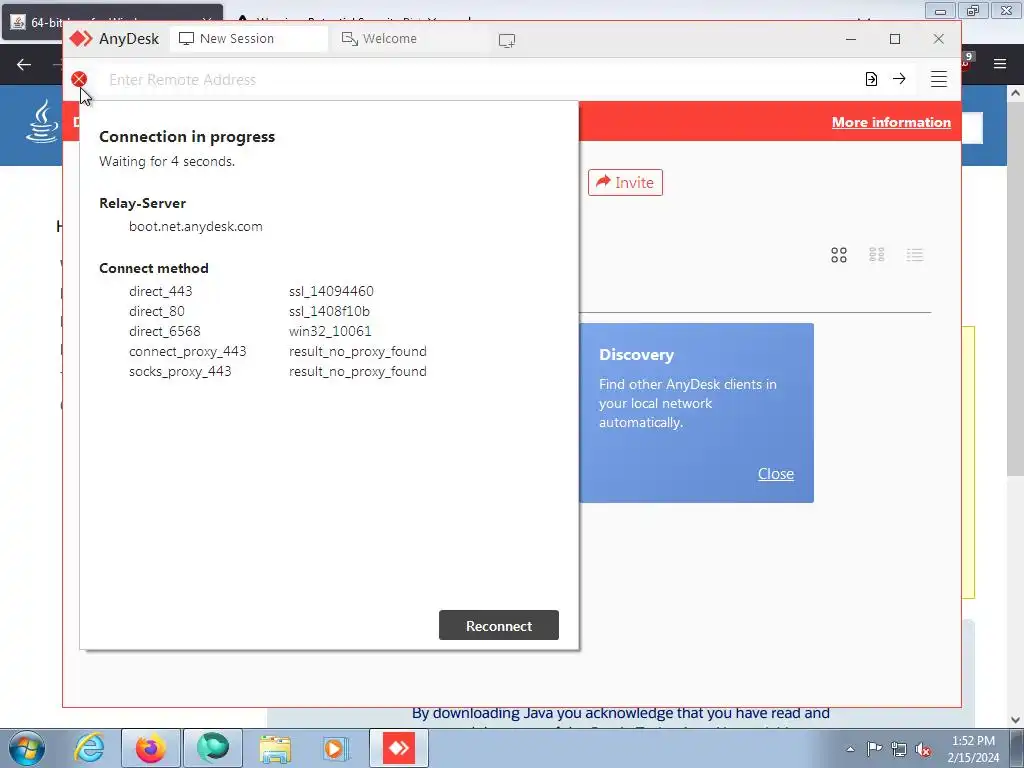Open the media player taskbar icon
Screen dimensions: 1024x768
(x=337, y=749)
